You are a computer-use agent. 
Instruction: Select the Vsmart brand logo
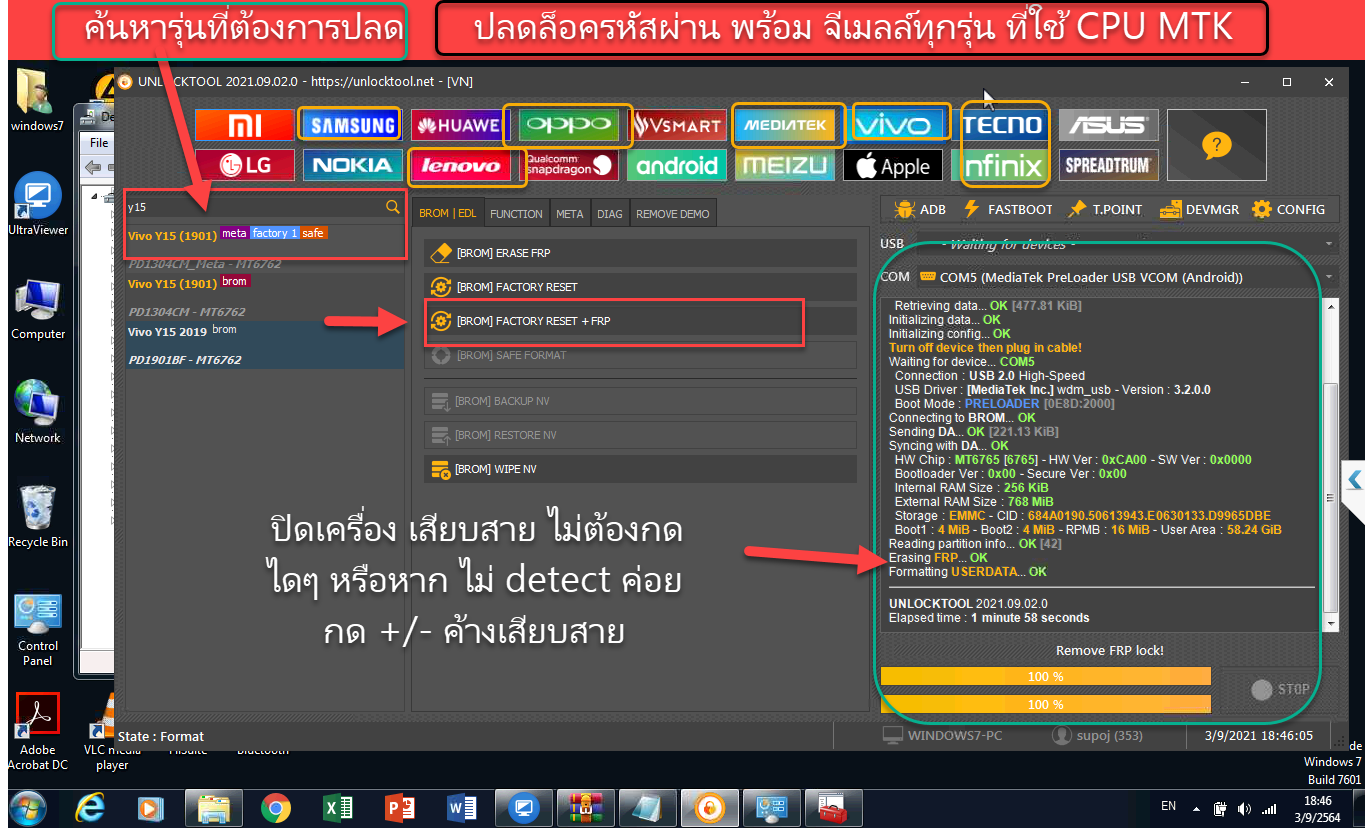coord(677,125)
